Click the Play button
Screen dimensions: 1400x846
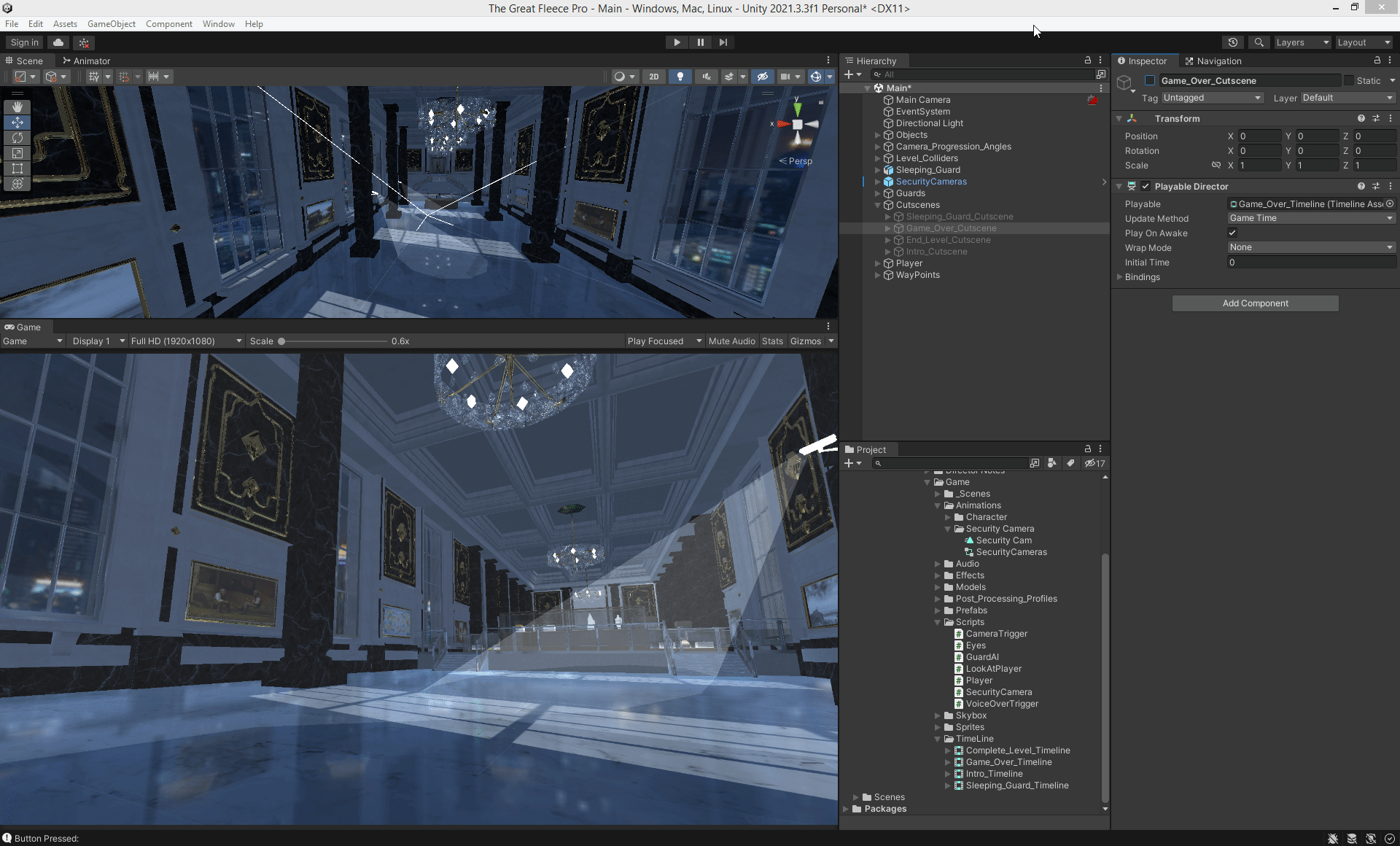pos(677,42)
